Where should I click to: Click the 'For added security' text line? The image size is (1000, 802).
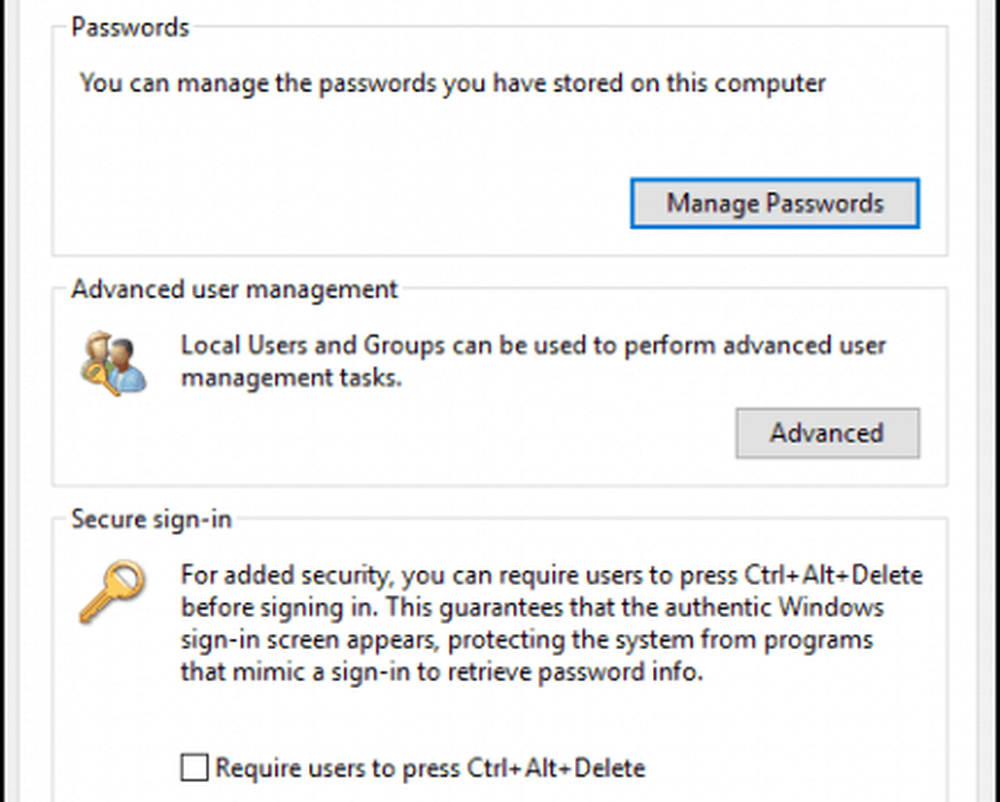tap(551, 576)
